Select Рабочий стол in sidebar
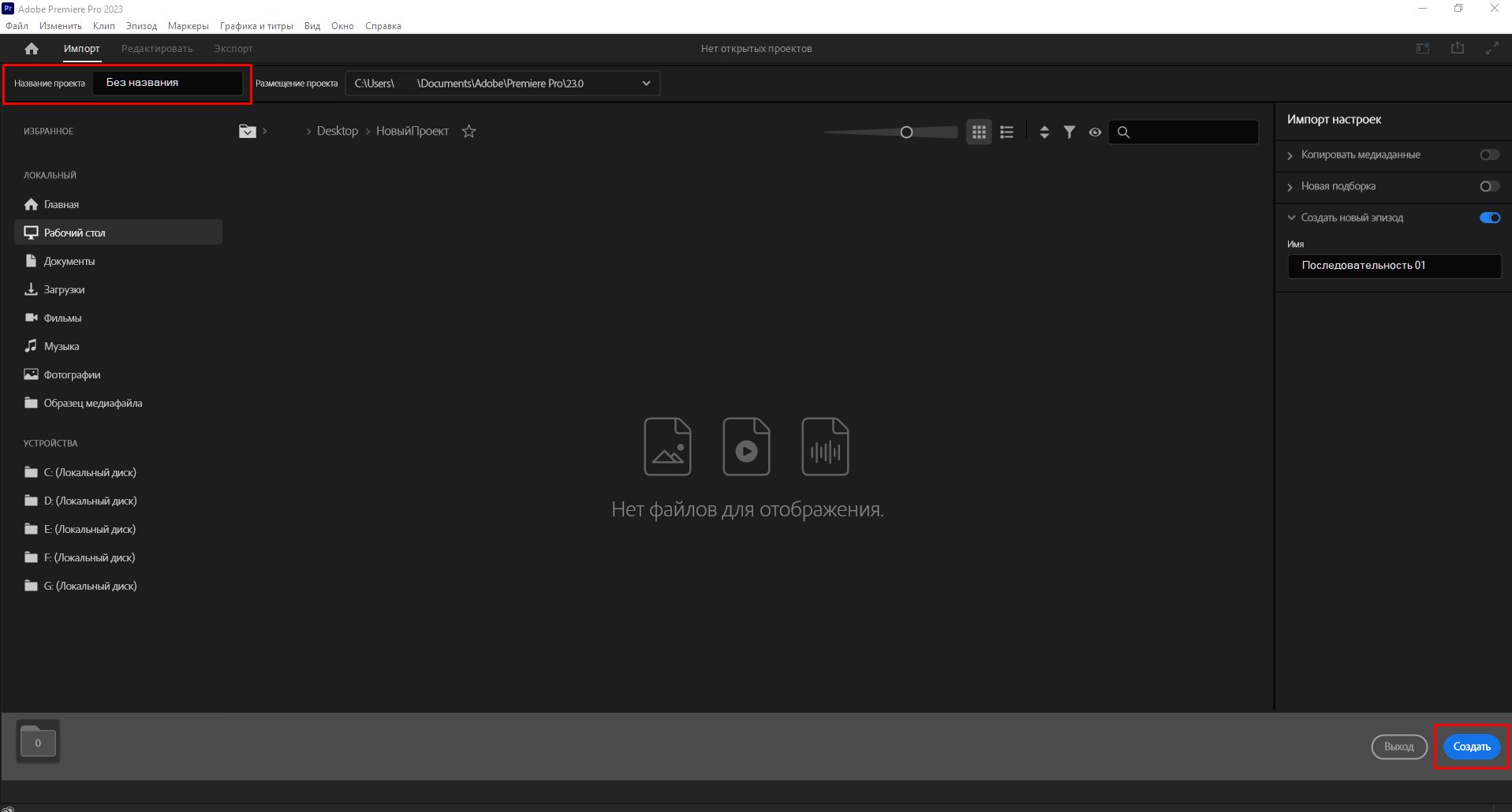The image size is (1512, 812). click(x=118, y=233)
